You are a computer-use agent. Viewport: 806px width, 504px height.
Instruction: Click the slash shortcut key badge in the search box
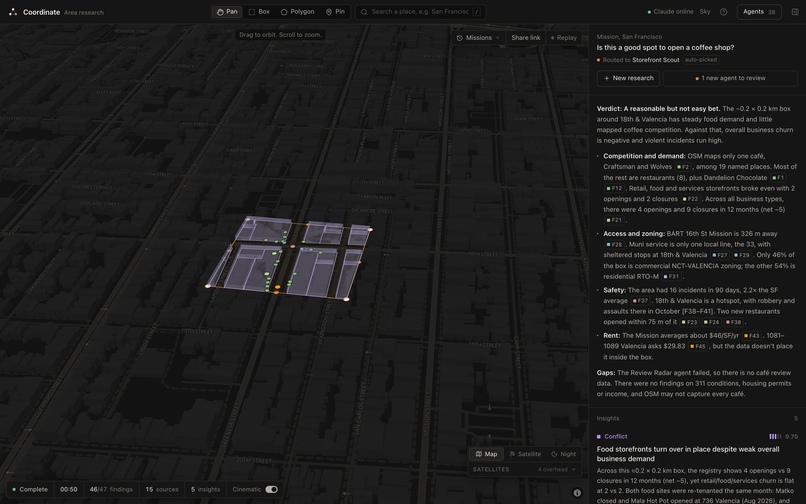(x=477, y=12)
